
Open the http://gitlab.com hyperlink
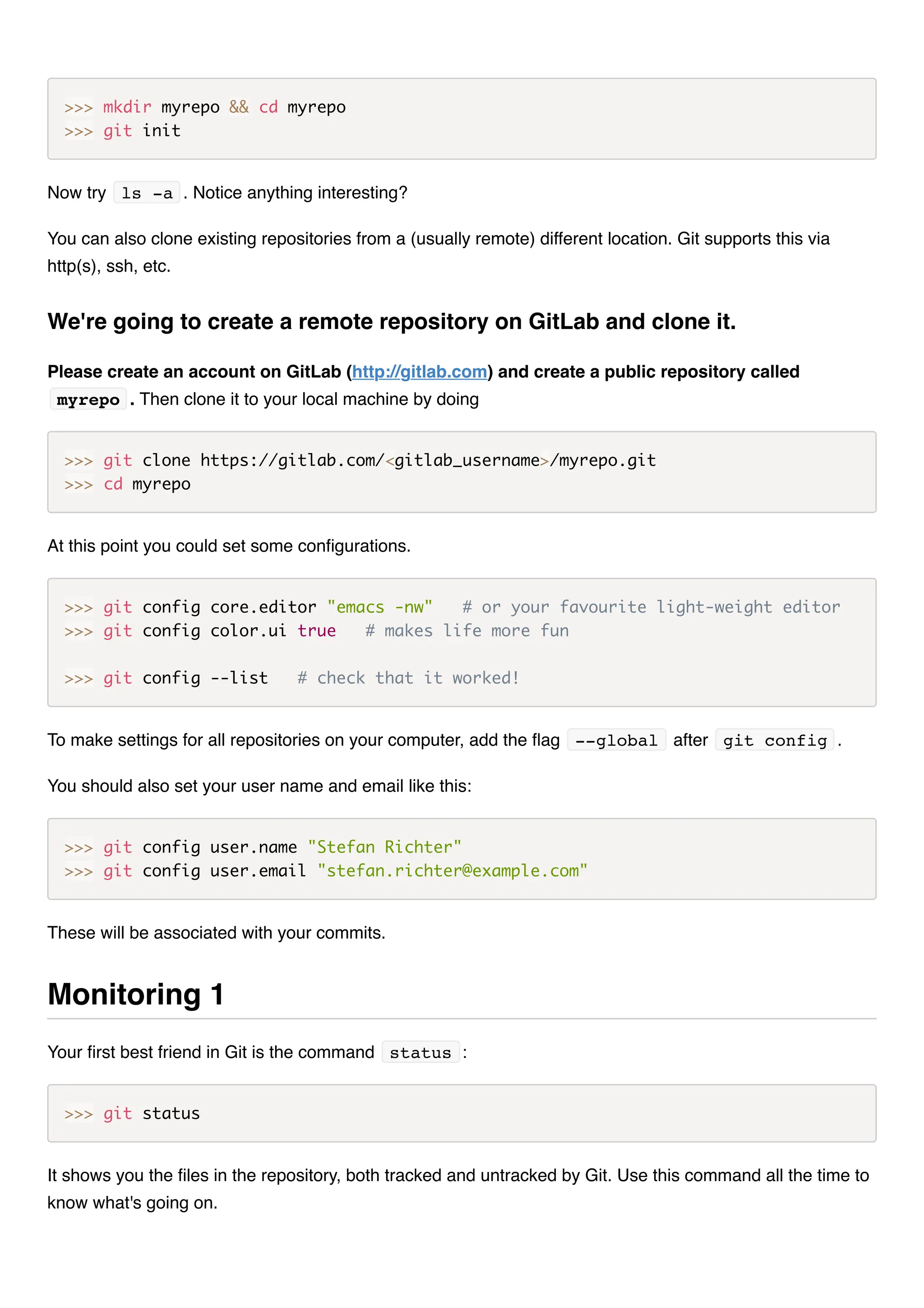click(419, 372)
